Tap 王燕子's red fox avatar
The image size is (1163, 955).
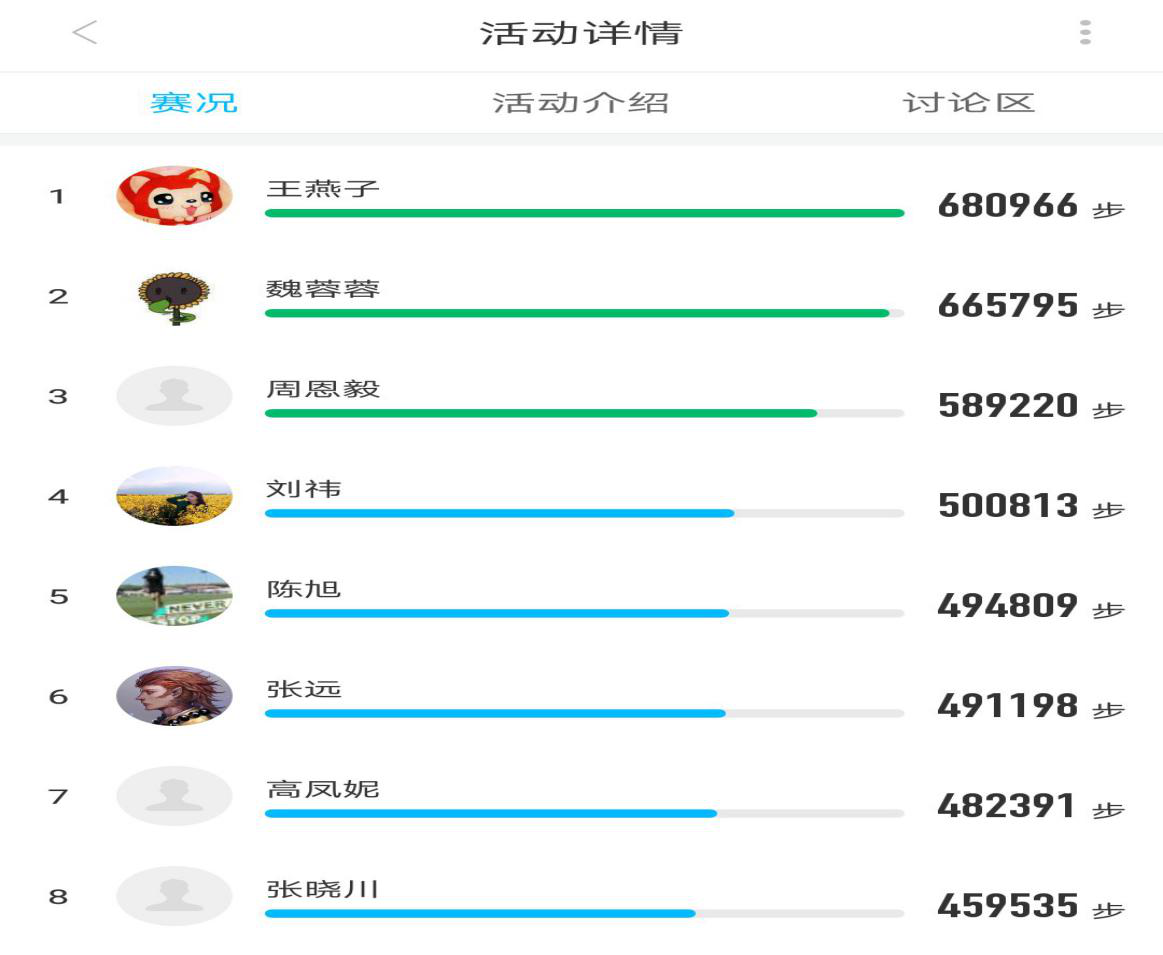pyautogui.click(x=174, y=196)
